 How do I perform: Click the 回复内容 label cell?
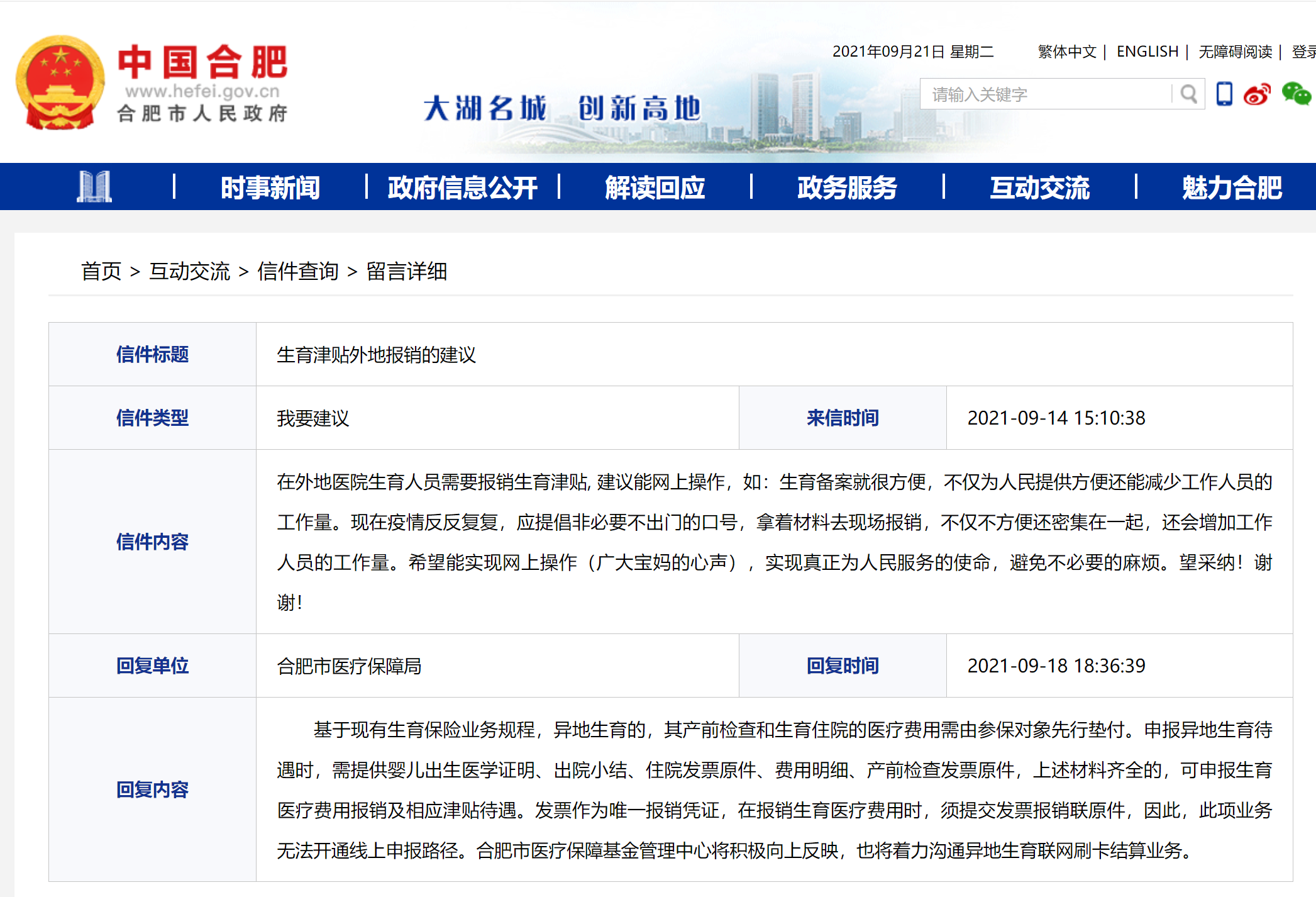(x=152, y=789)
